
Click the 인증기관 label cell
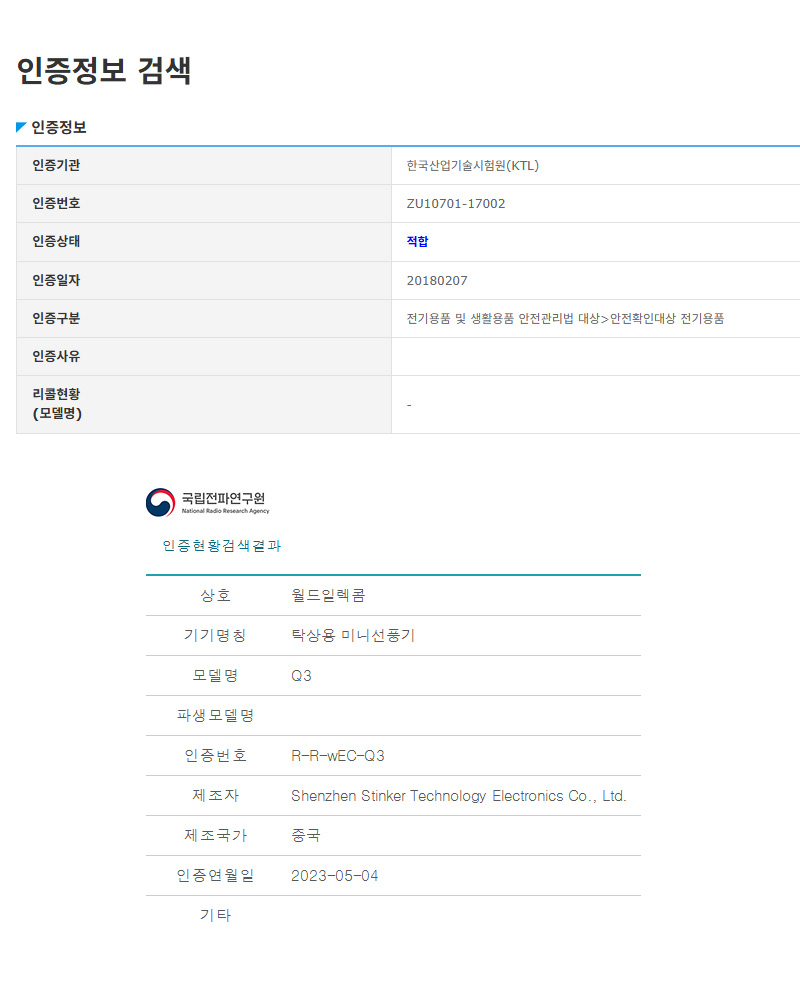coord(204,166)
